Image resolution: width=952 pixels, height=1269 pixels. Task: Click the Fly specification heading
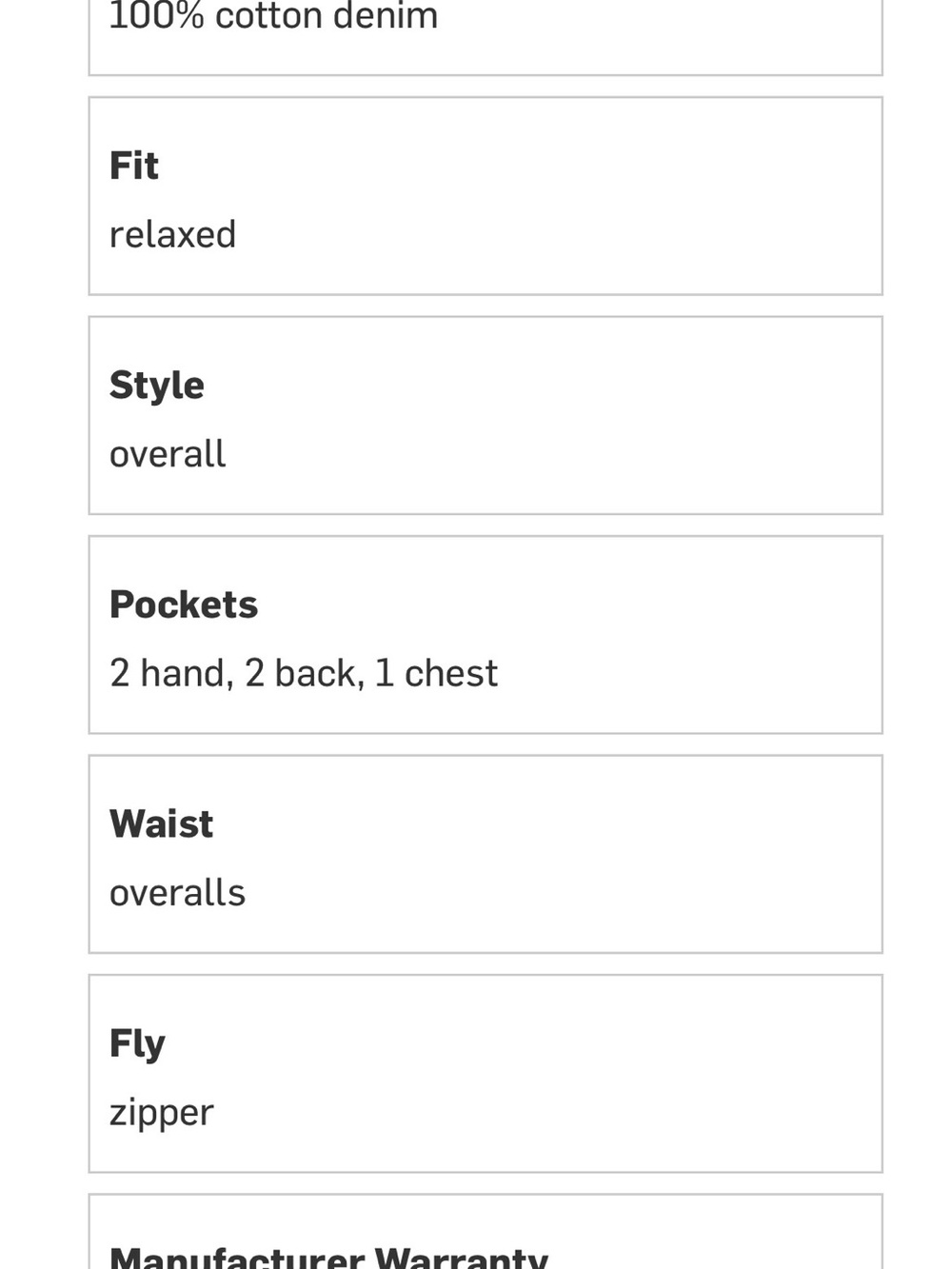138,1044
